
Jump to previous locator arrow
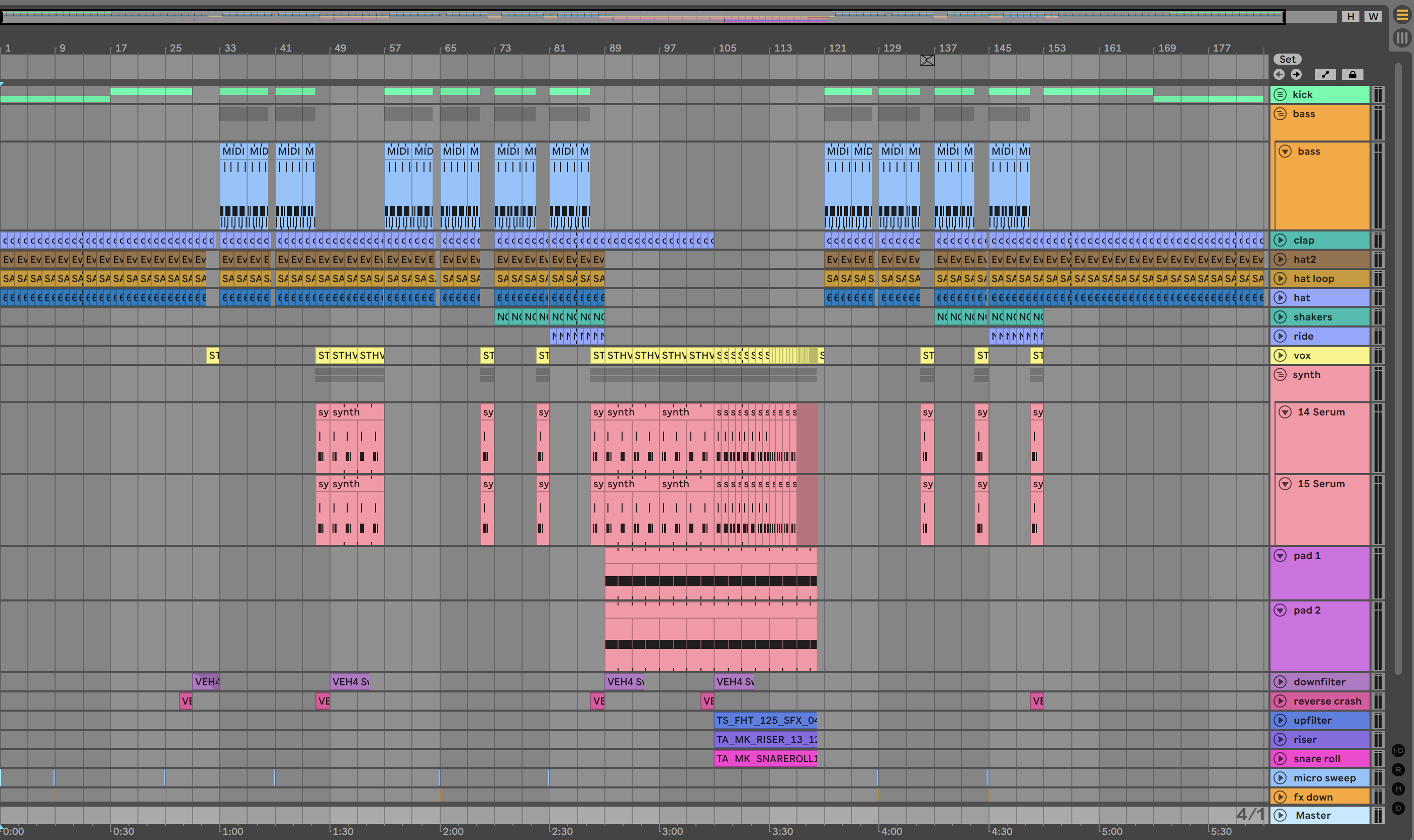(1279, 74)
